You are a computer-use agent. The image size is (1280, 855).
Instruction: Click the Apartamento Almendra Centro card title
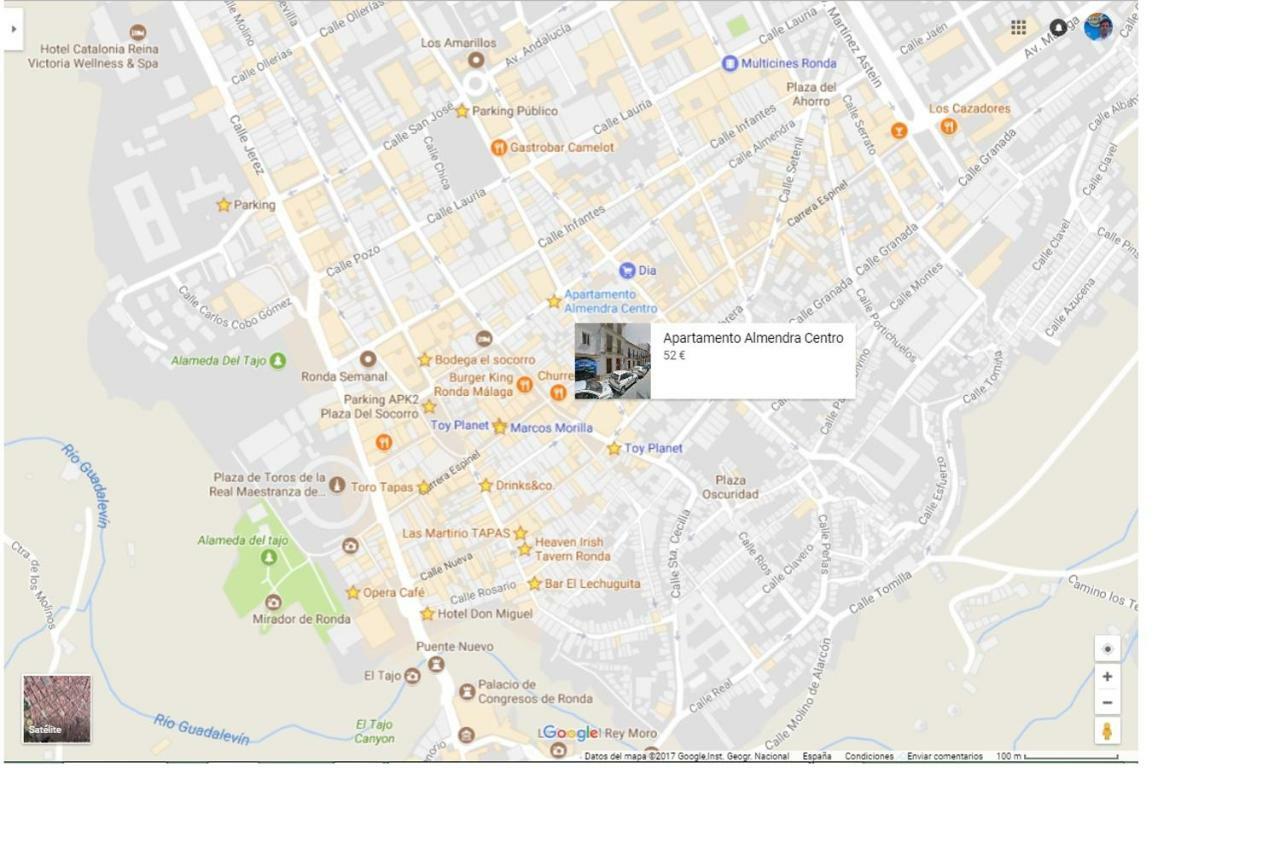pyautogui.click(x=753, y=338)
